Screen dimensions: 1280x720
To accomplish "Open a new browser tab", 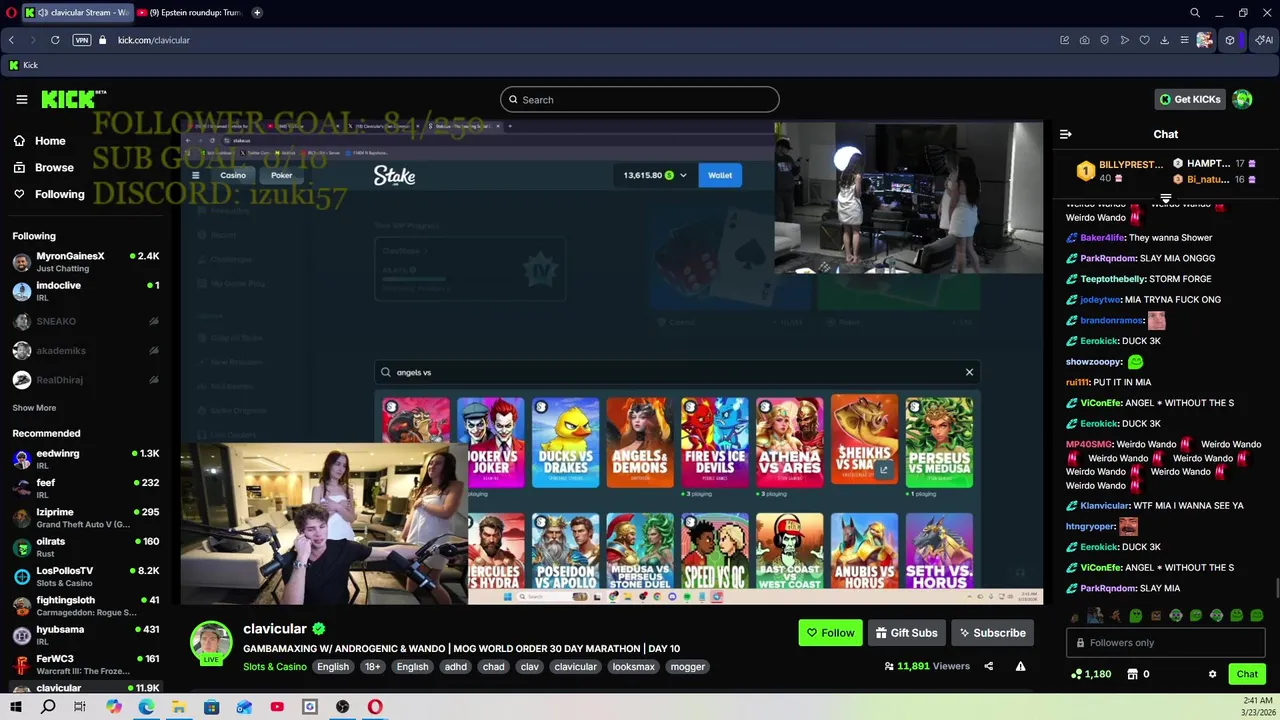I will coord(257,13).
